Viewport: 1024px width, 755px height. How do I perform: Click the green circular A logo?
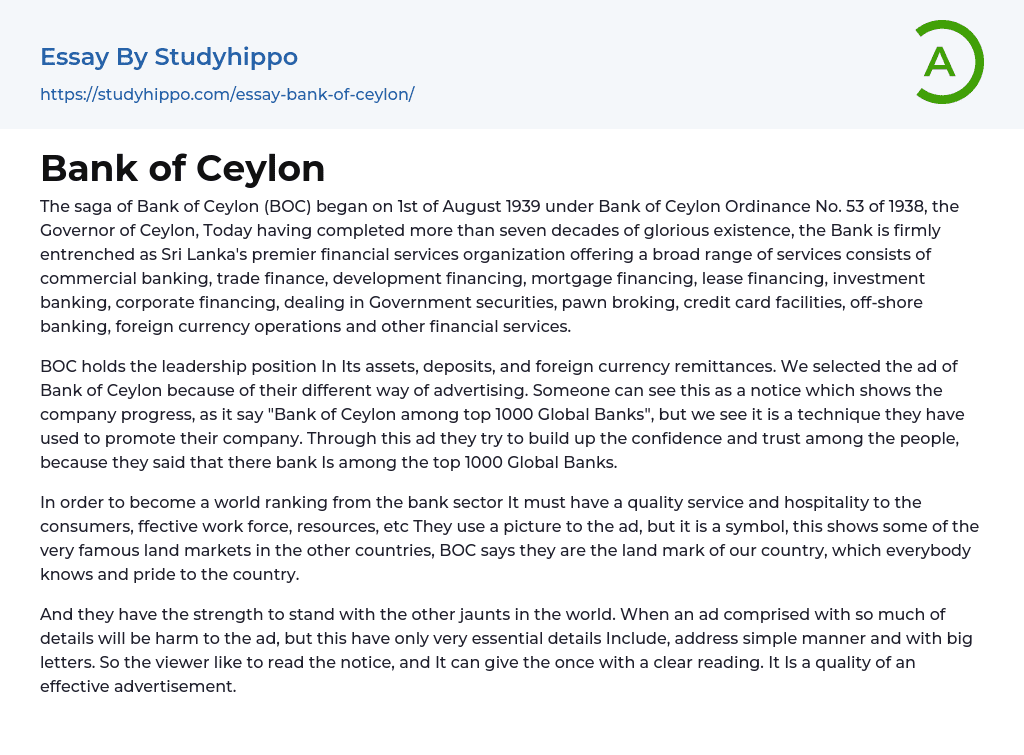click(x=949, y=62)
